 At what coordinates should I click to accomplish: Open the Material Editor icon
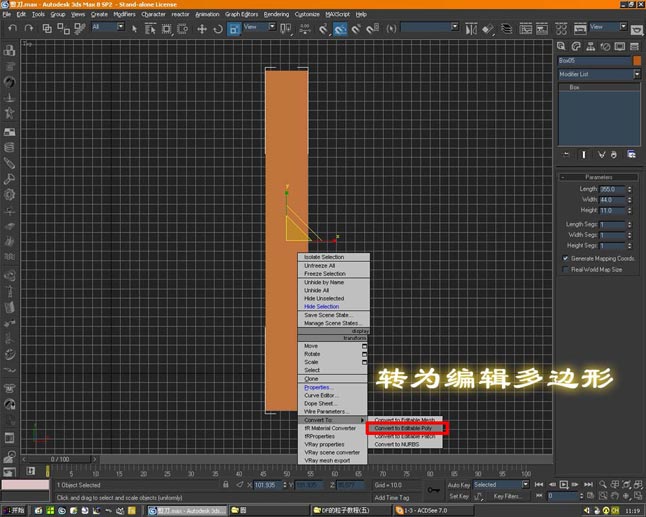tap(561, 29)
